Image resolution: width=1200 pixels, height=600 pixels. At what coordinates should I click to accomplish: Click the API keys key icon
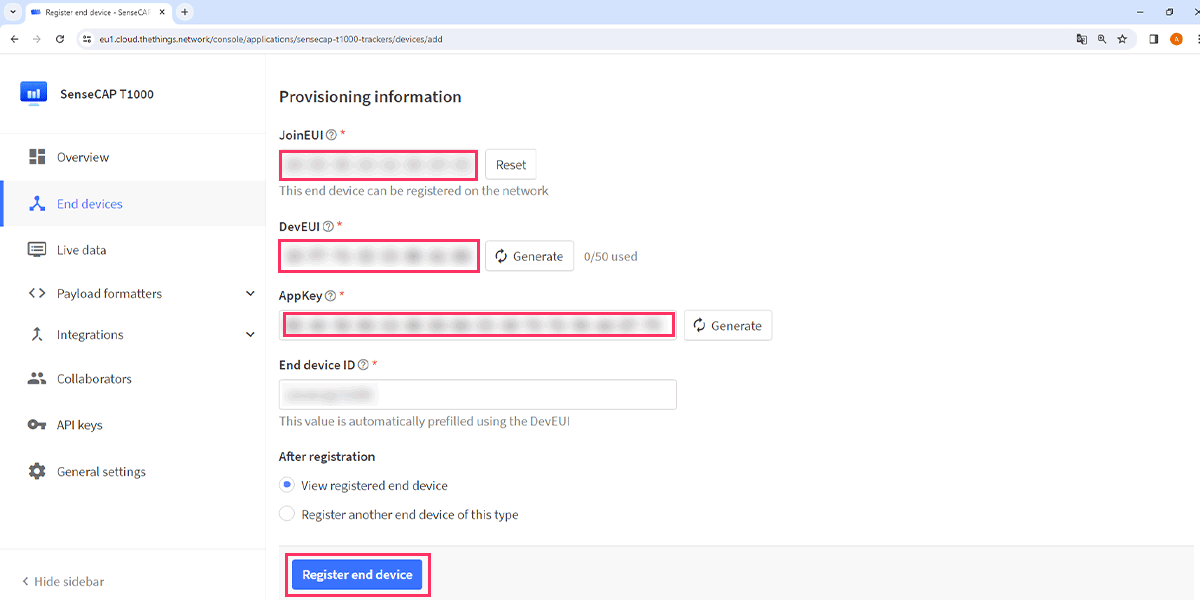pos(37,425)
